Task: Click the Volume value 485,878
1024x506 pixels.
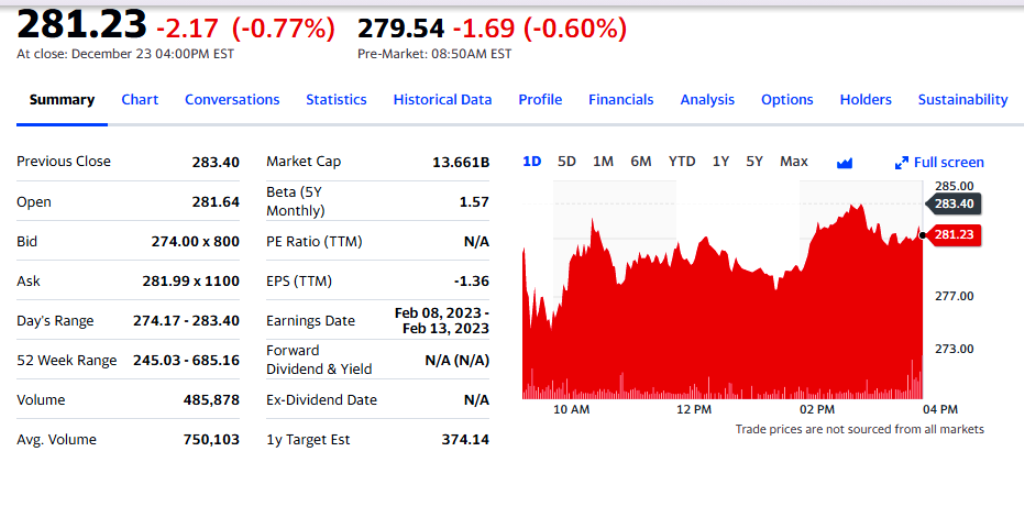Action: click(x=212, y=400)
